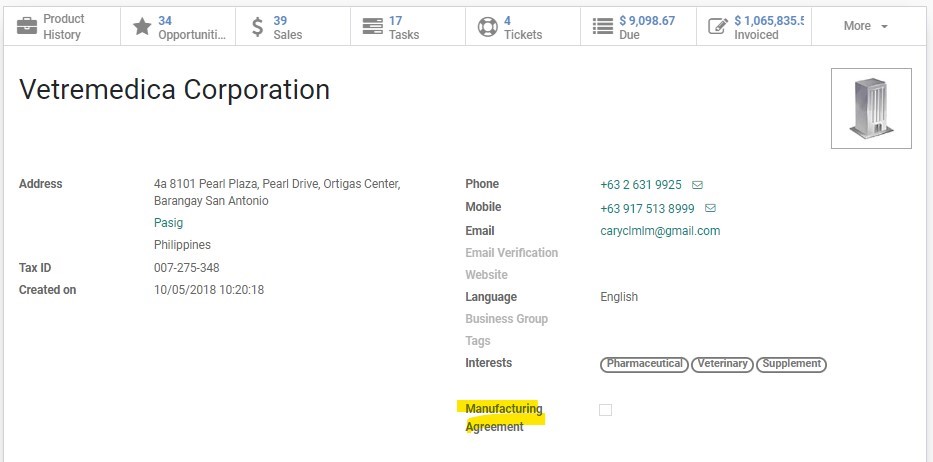Click the Barangay San Antonio address line

211,201
